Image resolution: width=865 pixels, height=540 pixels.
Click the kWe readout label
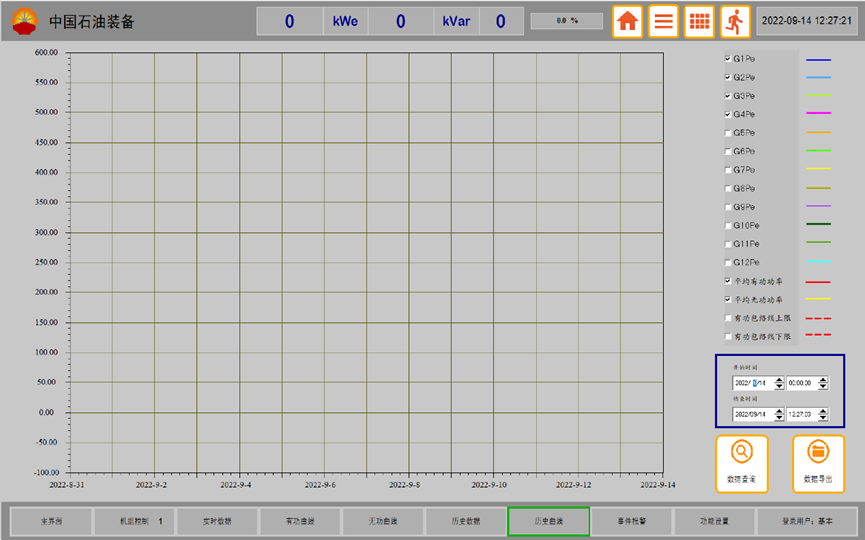click(345, 22)
